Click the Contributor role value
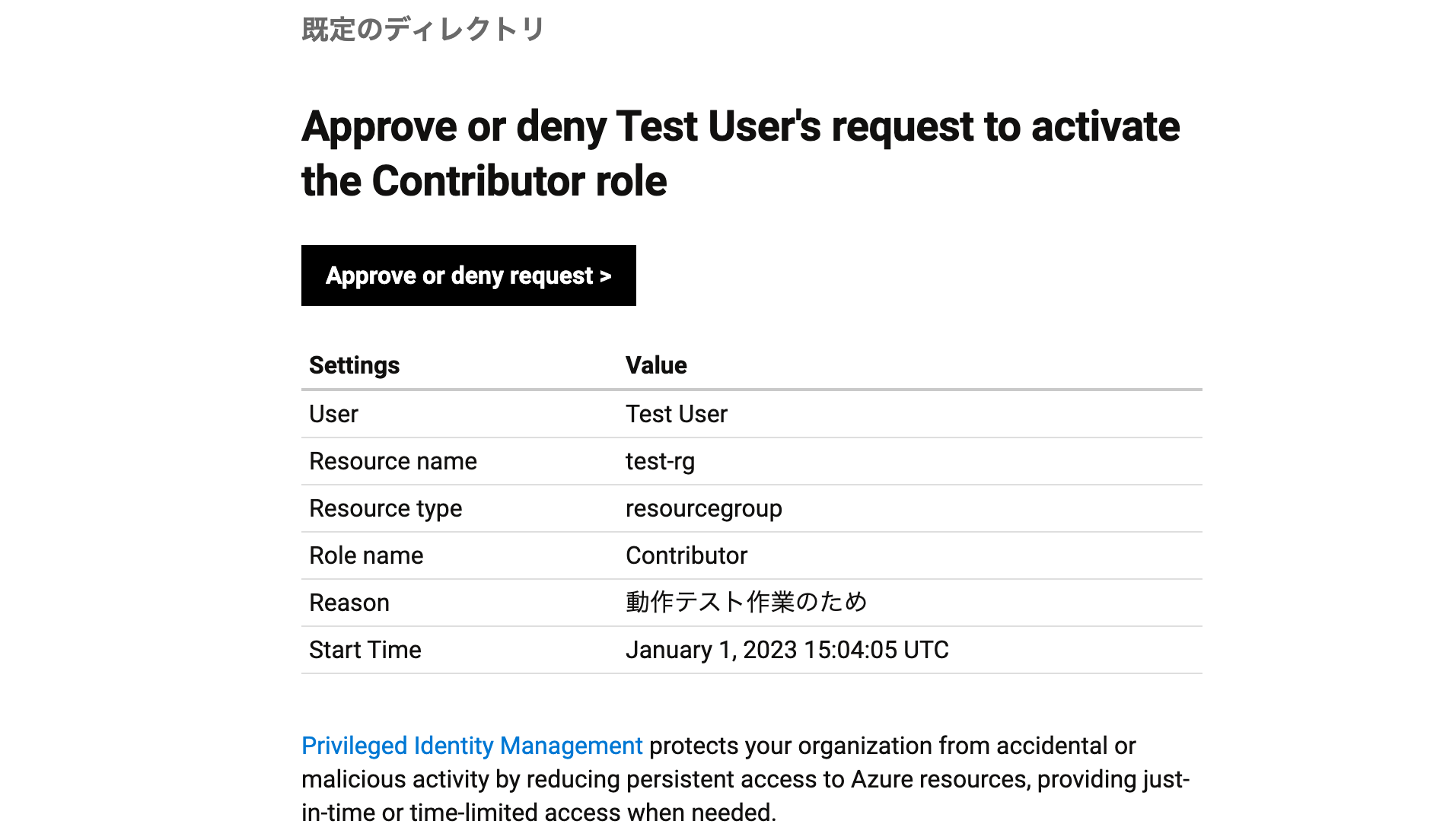This screenshot has width=1443, height=840. 686,555
